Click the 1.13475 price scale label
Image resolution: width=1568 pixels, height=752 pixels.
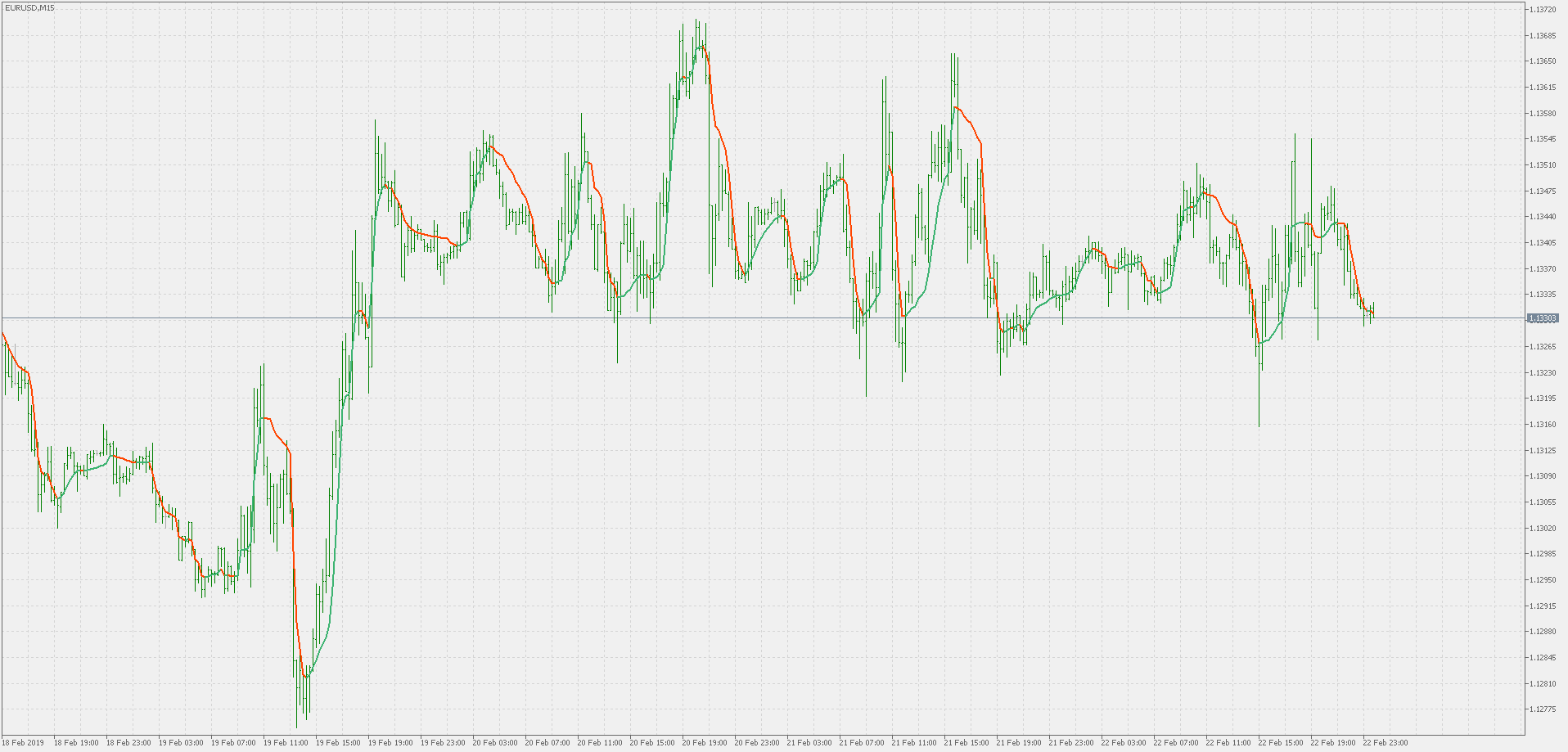pos(1543,192)
